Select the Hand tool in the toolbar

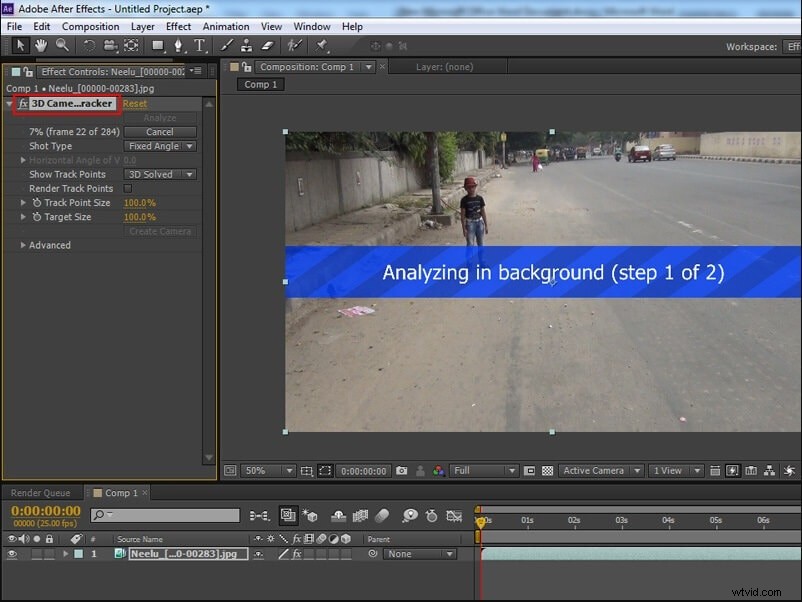[40, 45]
